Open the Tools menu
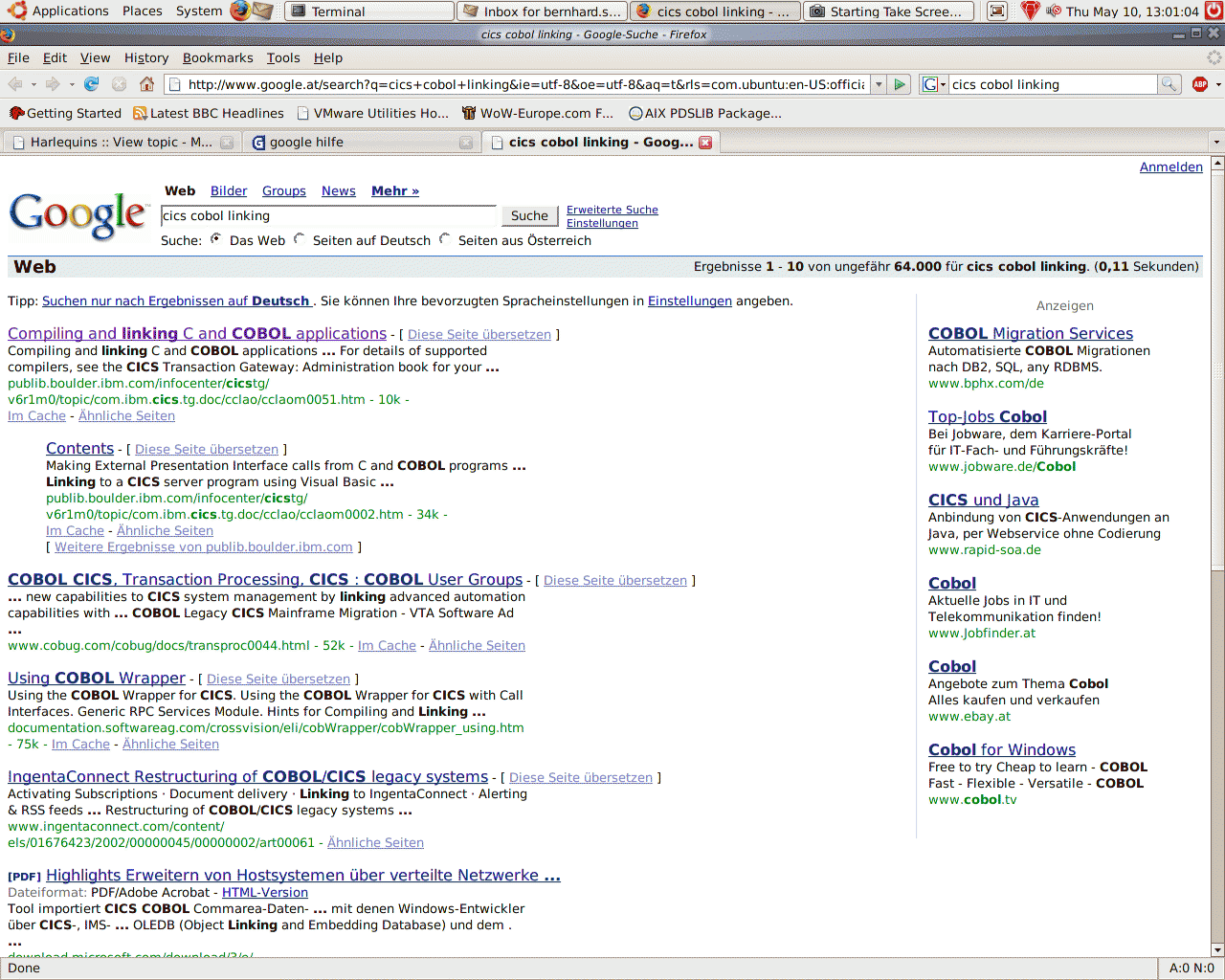The width and height of the screenshot is (1225, 980). tap(283, 57)
